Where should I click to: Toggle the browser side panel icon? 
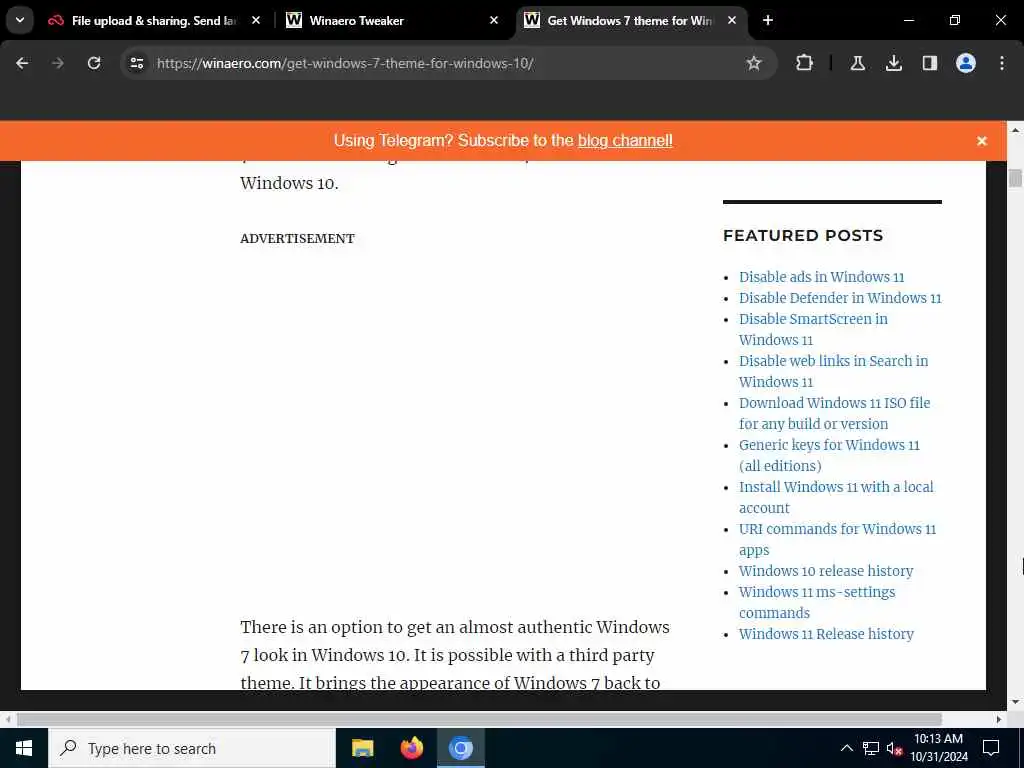[x=929, y=63]
